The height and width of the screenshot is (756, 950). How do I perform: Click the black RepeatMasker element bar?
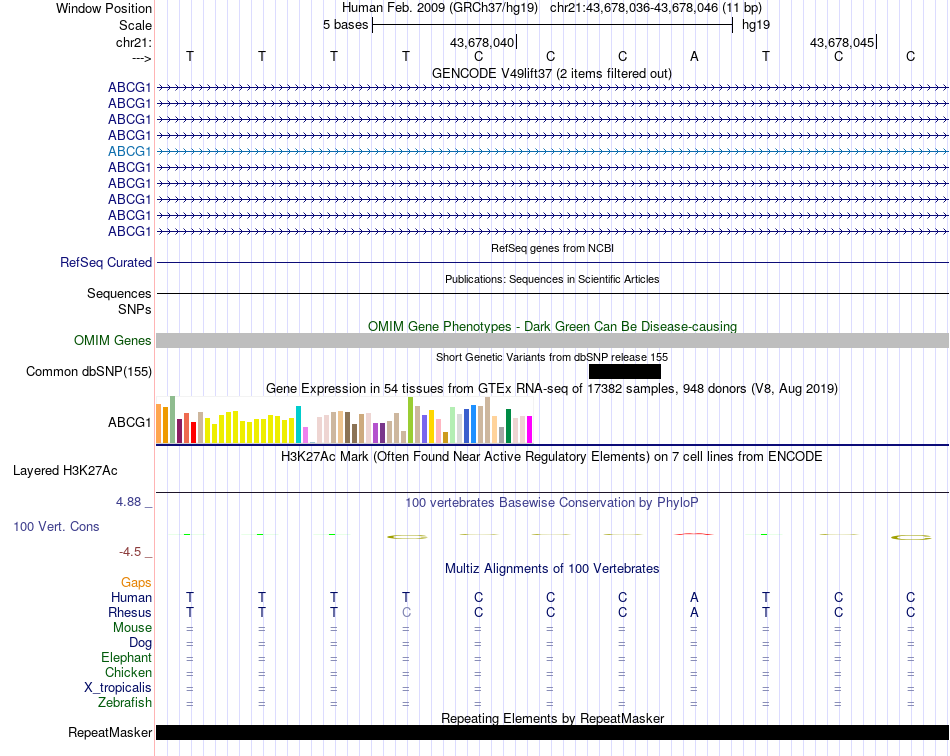pyautogui.click(x=553, y=732)
